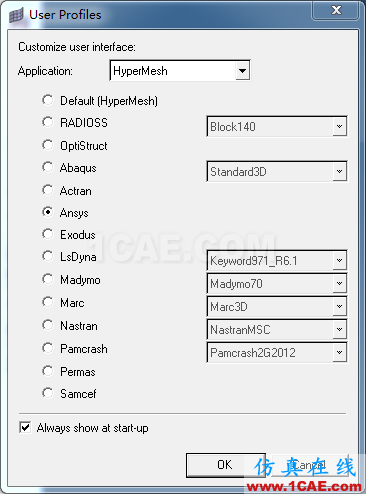Open the Standard3D Abaqus template dropdown

coord(277,171)
